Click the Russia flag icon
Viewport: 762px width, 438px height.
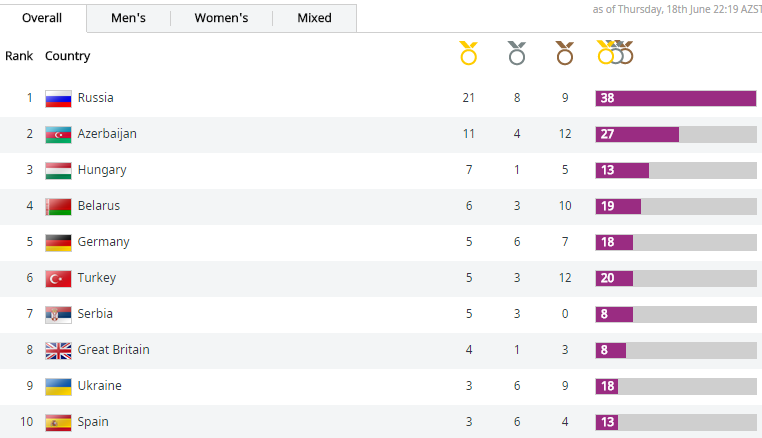click(58, 98)
